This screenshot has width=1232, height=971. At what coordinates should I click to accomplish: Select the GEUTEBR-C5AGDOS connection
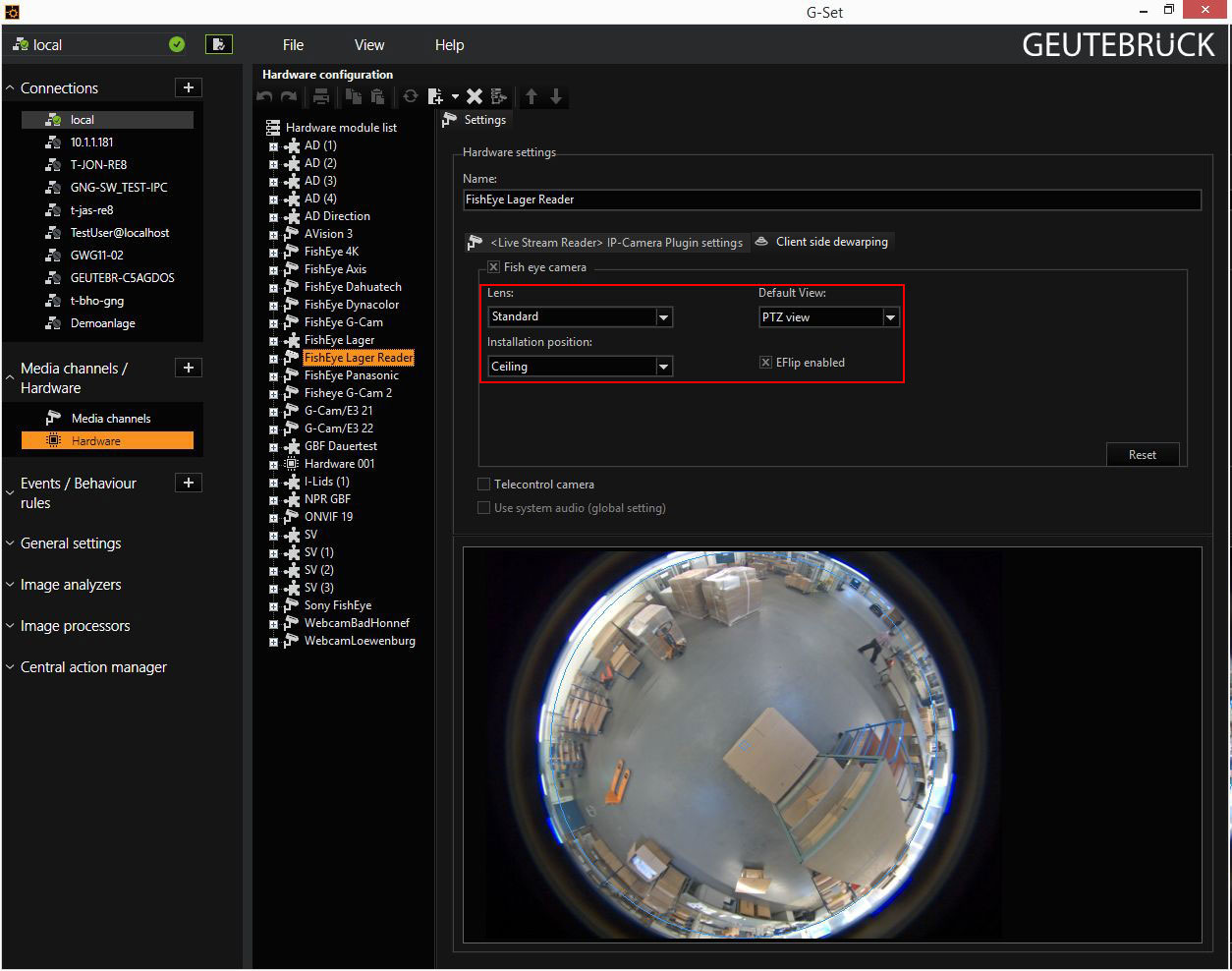tap(122, 278)
